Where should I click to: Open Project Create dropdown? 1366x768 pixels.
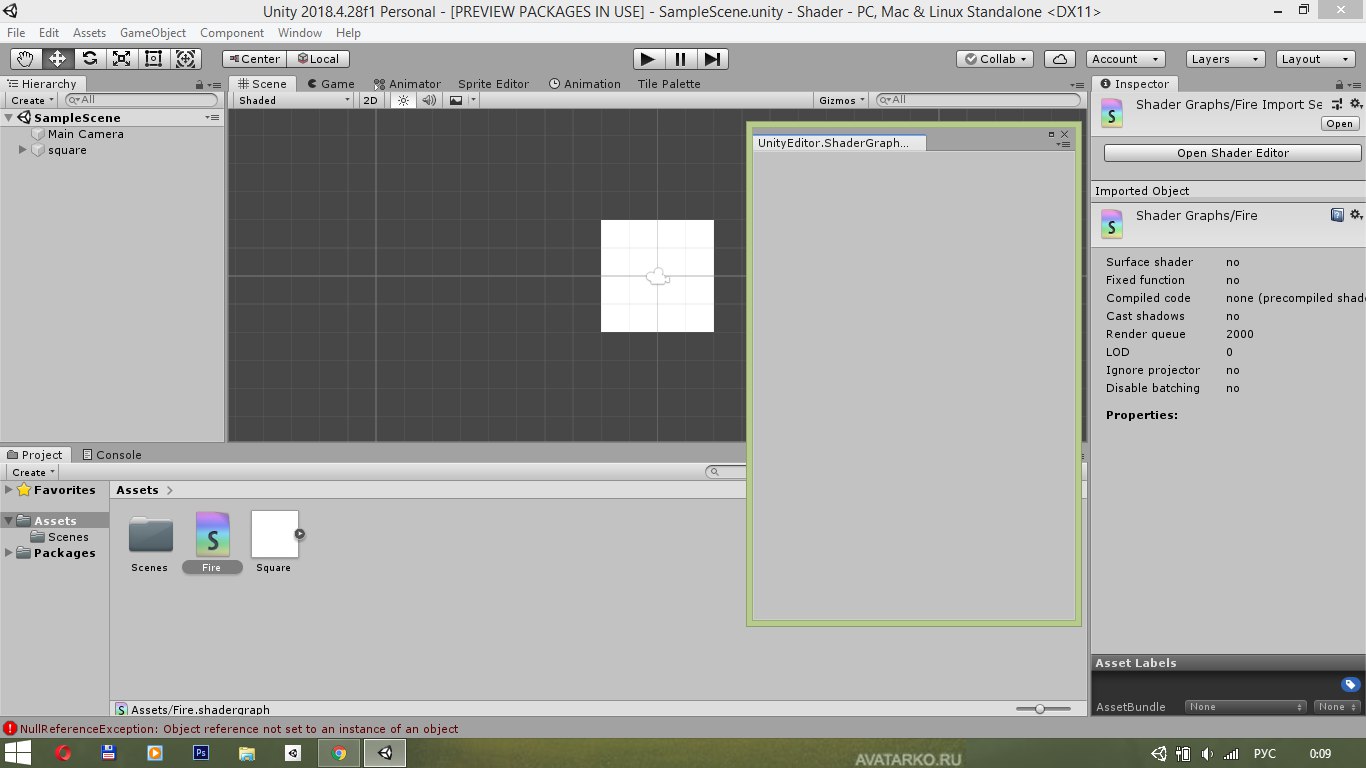pos(33,472)
